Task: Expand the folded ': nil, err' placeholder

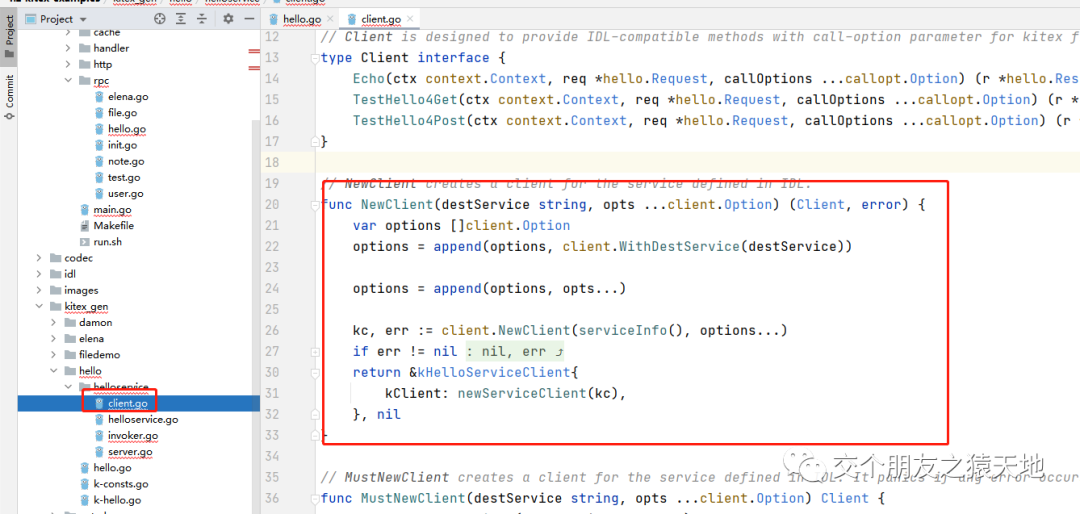Action: click(515, 351)
